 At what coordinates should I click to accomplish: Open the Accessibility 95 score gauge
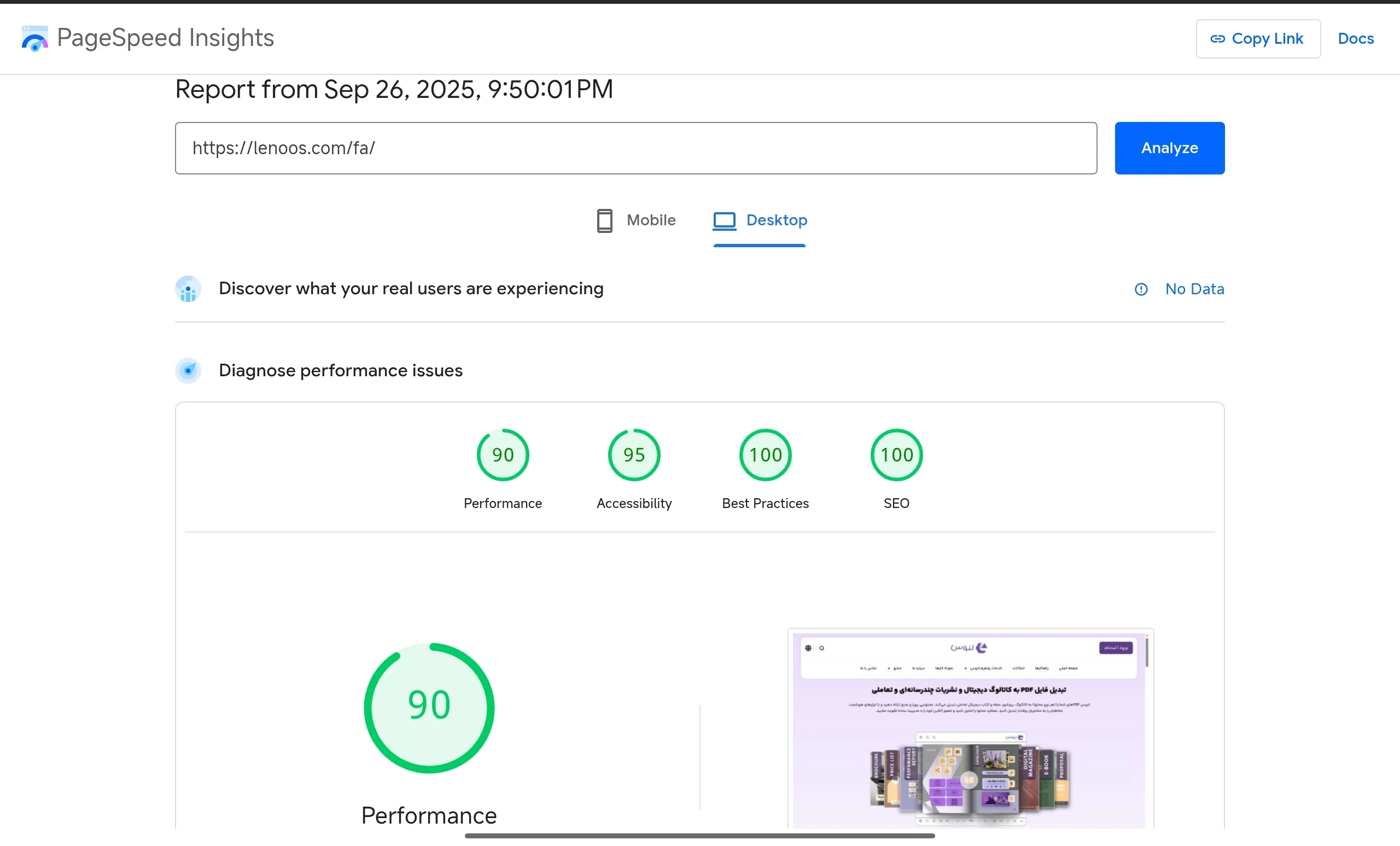(x=634, y=454)
